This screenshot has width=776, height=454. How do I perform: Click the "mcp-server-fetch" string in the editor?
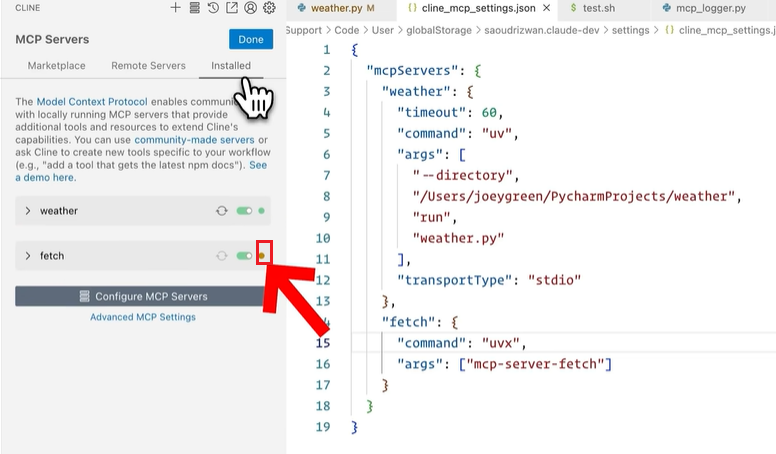point(535,364)
